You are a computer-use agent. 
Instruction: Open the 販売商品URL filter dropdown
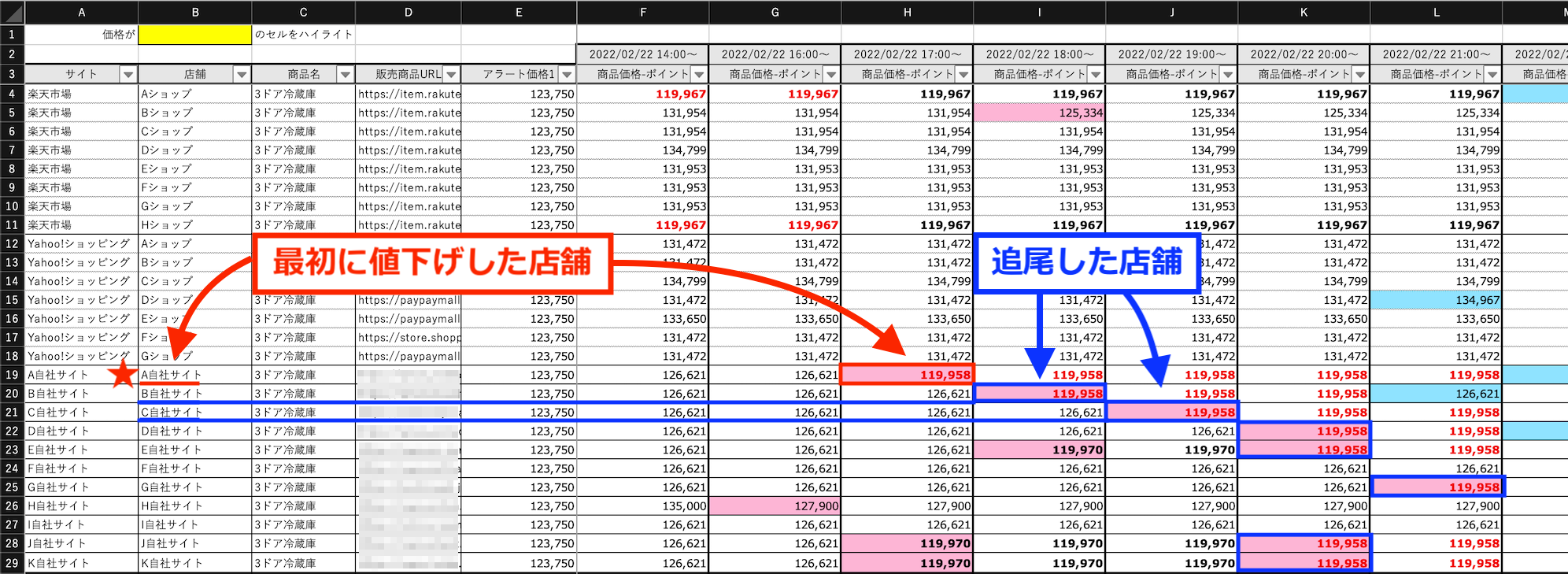coord(451,74)
